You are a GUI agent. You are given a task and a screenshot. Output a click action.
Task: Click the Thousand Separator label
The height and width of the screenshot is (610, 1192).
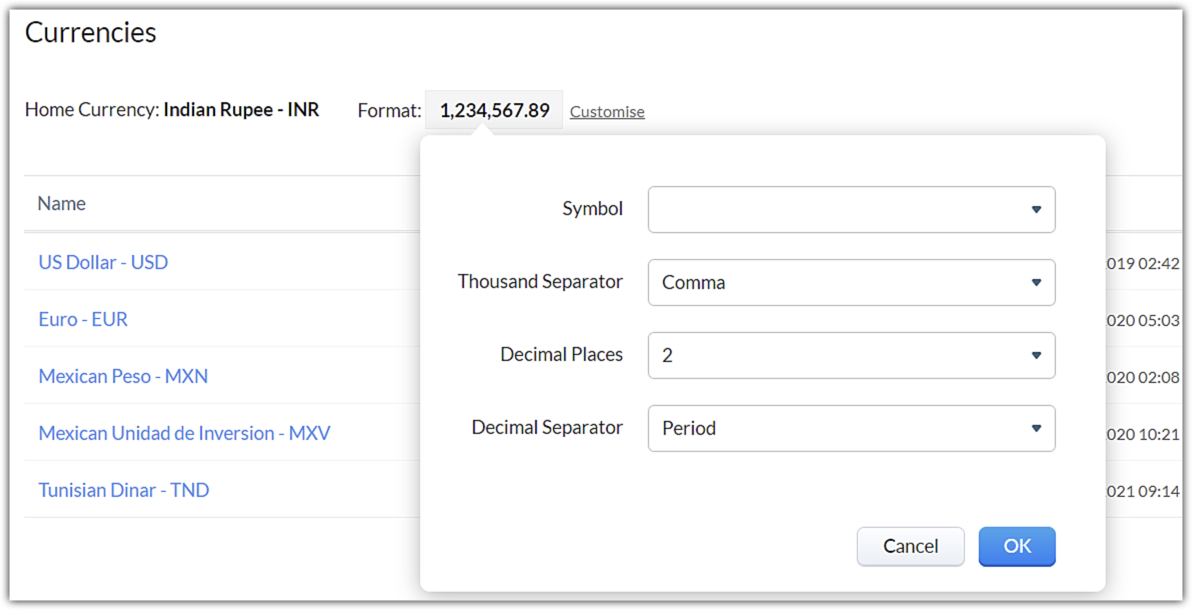tap(540, 281)
